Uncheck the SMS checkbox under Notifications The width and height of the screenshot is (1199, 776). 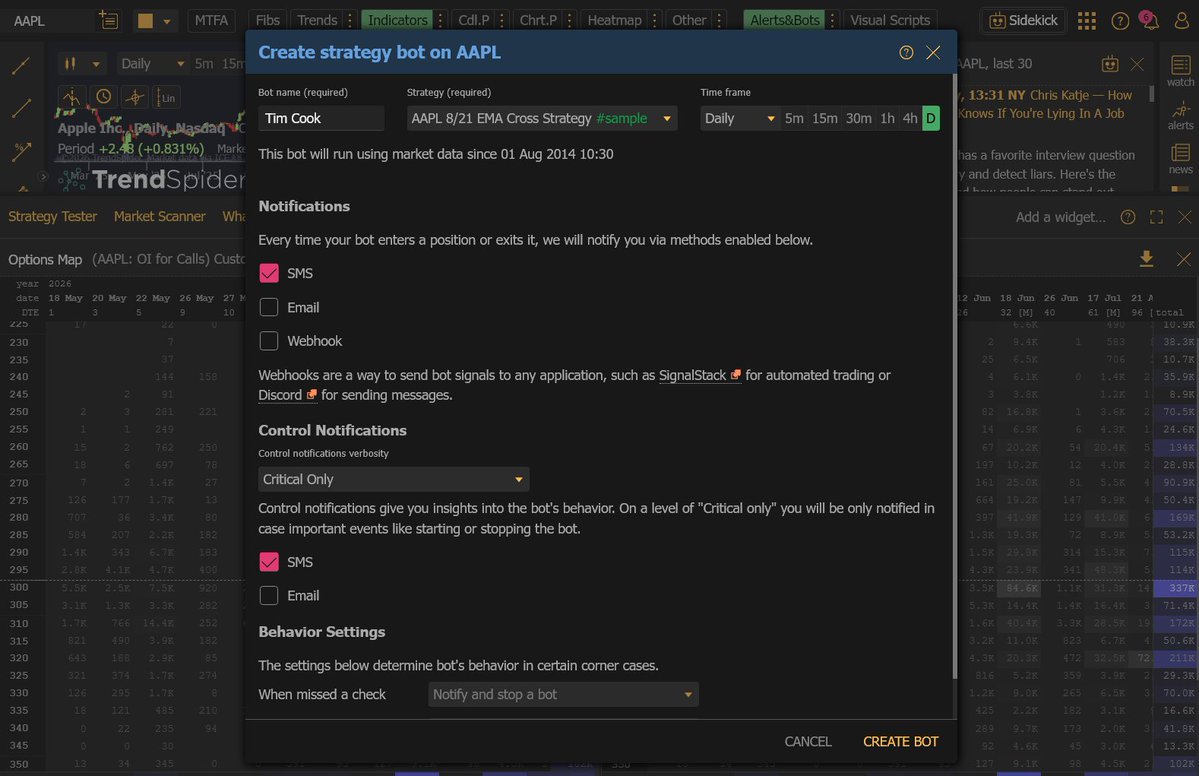(269, 273)
